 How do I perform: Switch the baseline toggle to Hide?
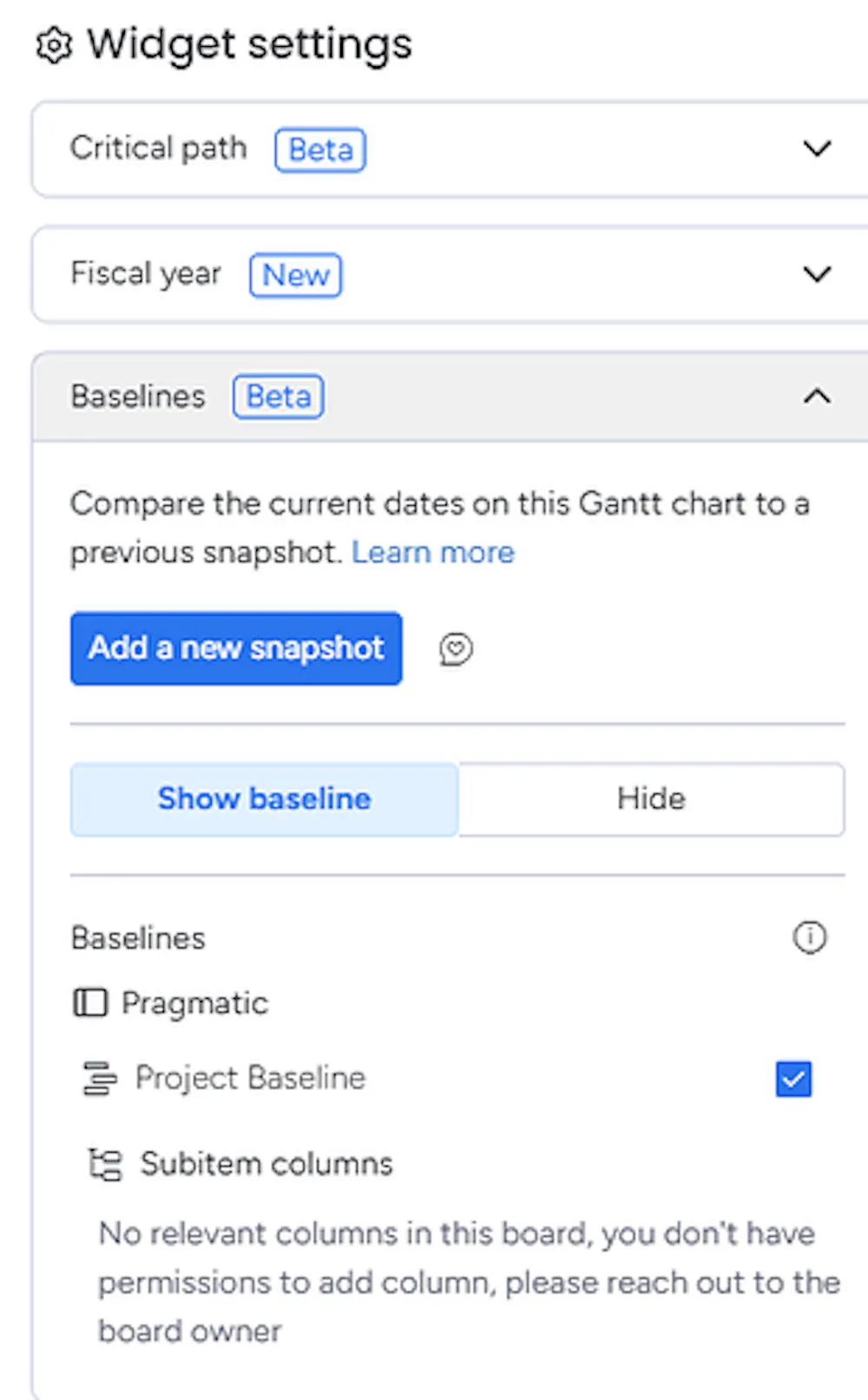[x=651, y=799]
